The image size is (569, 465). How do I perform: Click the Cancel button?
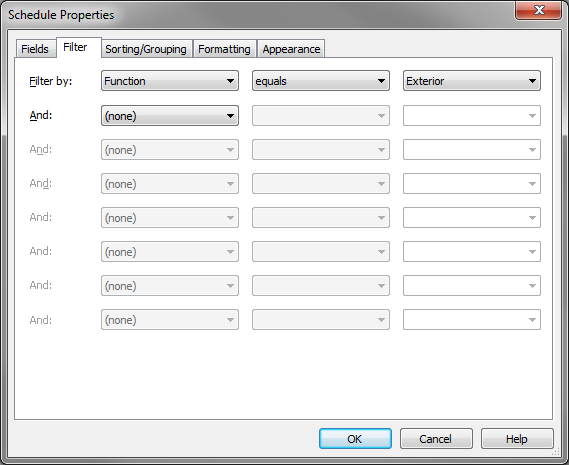(x=436, y=439)
